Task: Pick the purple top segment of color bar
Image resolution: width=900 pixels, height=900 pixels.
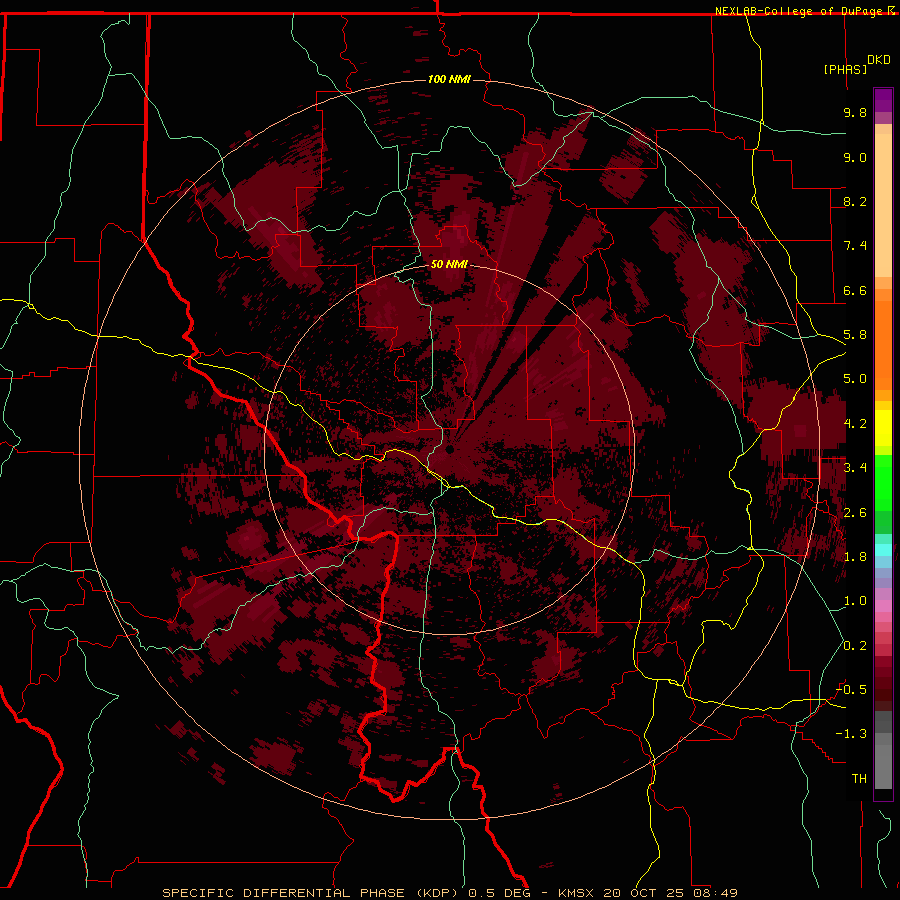Action: click(x=883, y=100)
